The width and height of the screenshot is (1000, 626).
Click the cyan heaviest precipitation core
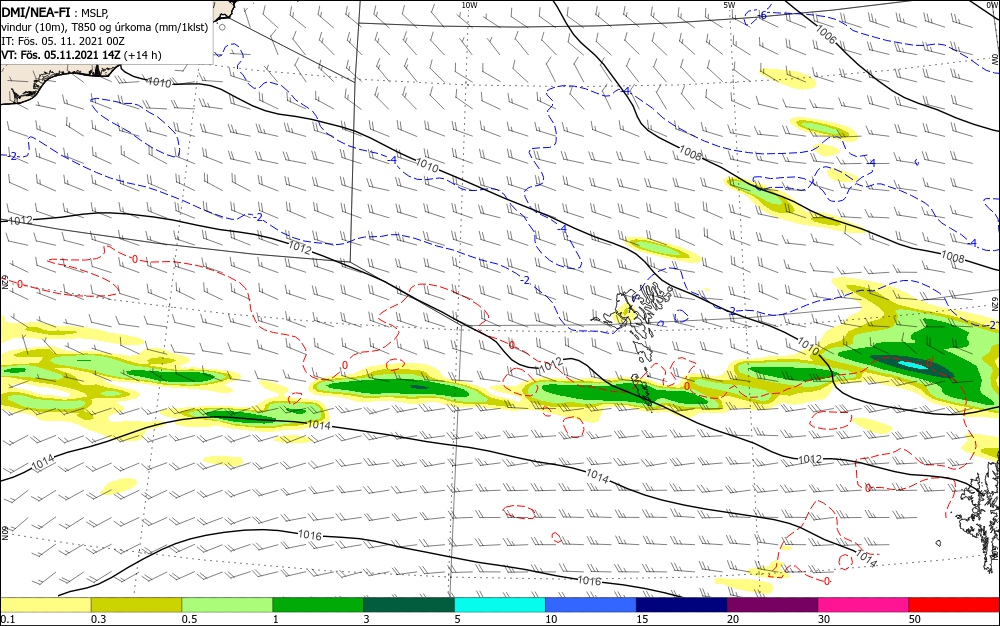pyautogui.click(x=914, y=365)
